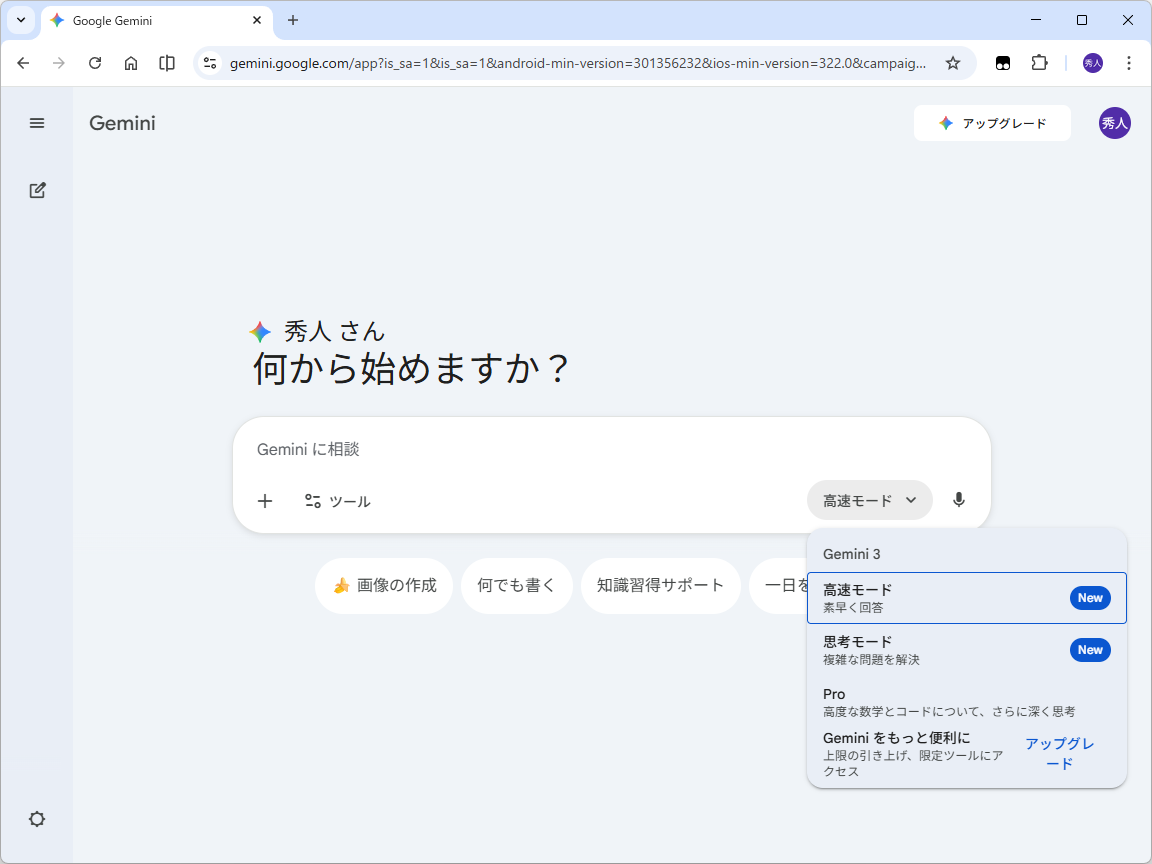Click the blue アップグレード link in the menu
The height and width of the screenshot is (864, 1152).
click(x=1059, y=754)
